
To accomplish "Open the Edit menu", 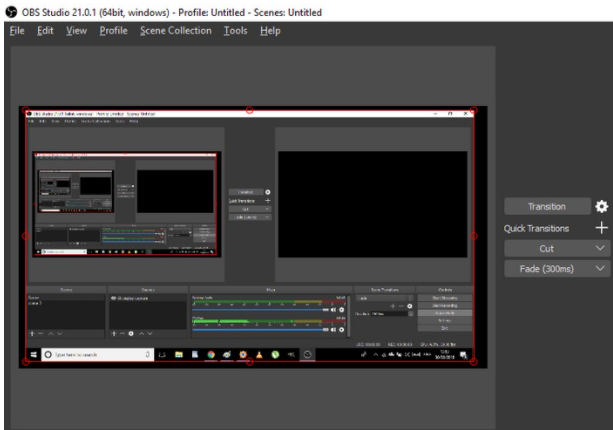I will 45,30.
